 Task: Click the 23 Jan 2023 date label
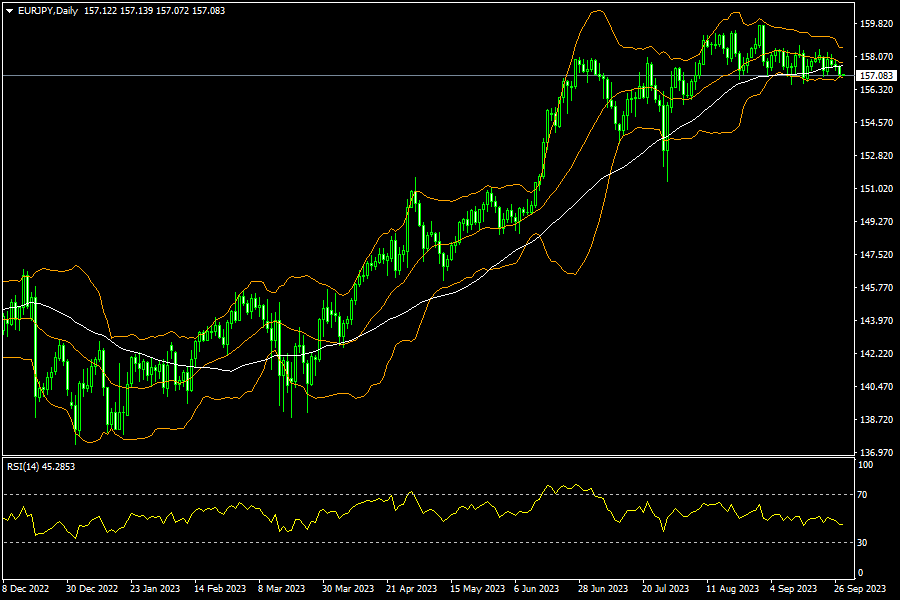[x=155, y=589]
